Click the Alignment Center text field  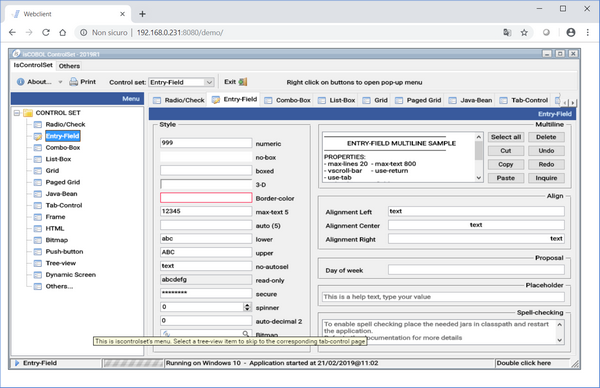click(476, 225)
